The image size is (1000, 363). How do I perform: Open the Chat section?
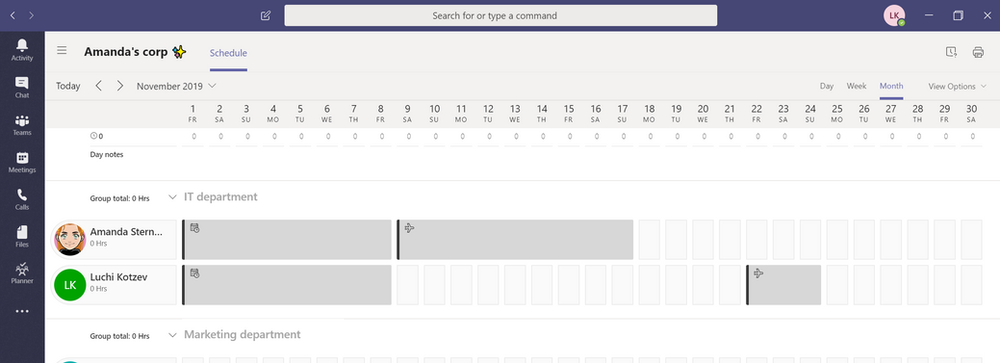(22, 87)
